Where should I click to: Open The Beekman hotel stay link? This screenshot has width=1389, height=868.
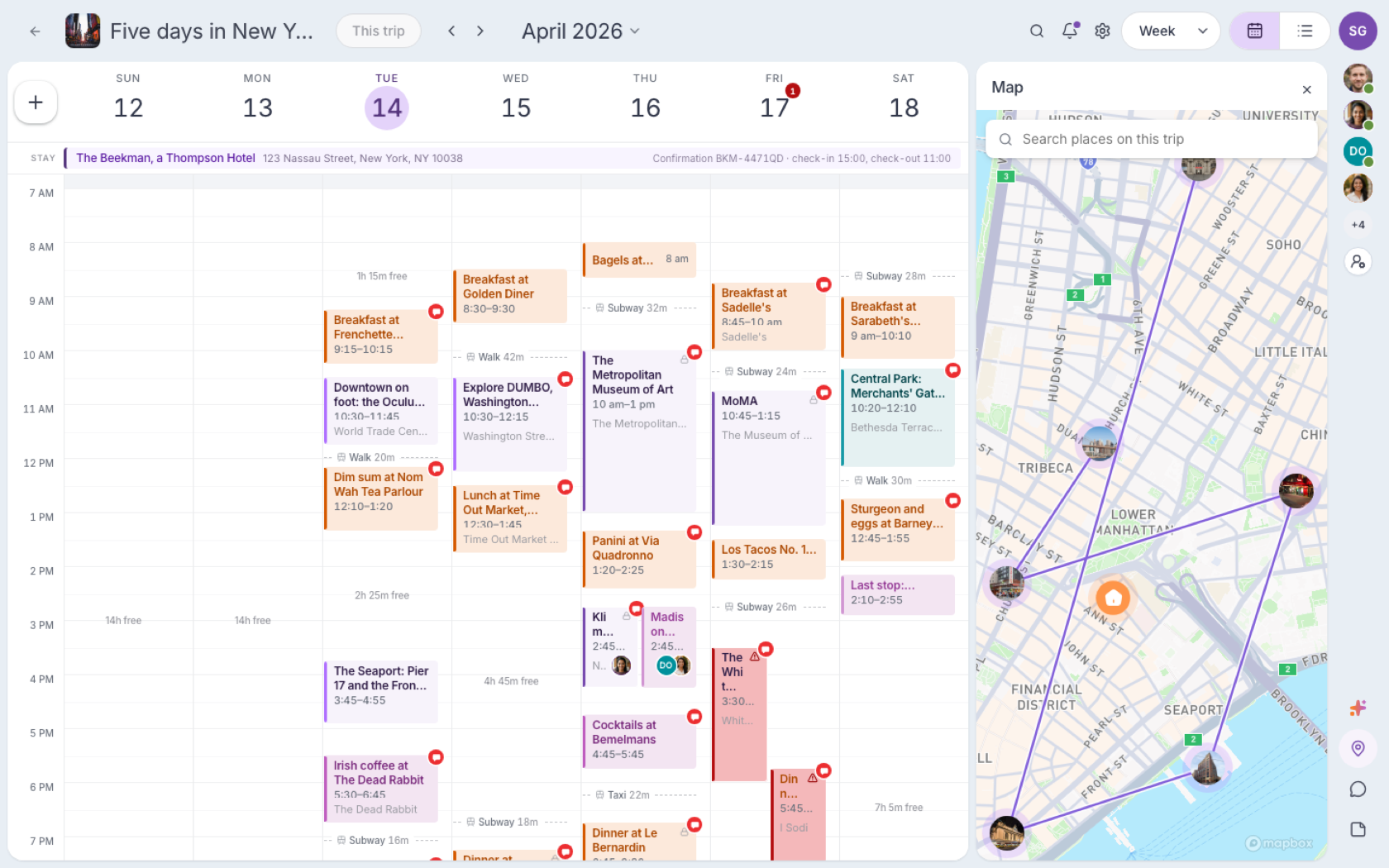click(x=165, y=158)
